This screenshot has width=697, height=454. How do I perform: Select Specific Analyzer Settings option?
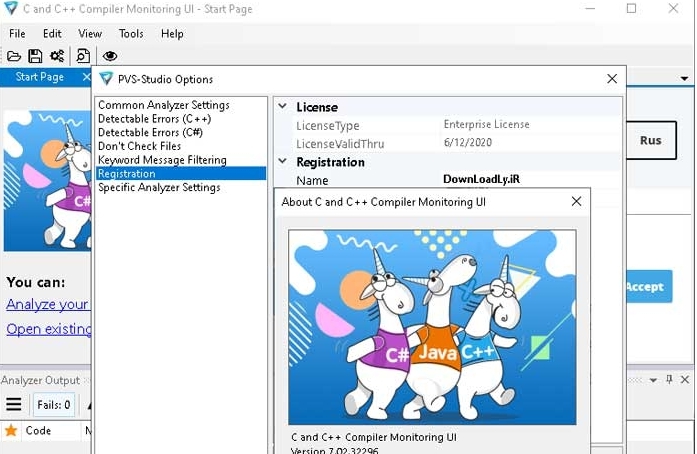pos(159,187)
